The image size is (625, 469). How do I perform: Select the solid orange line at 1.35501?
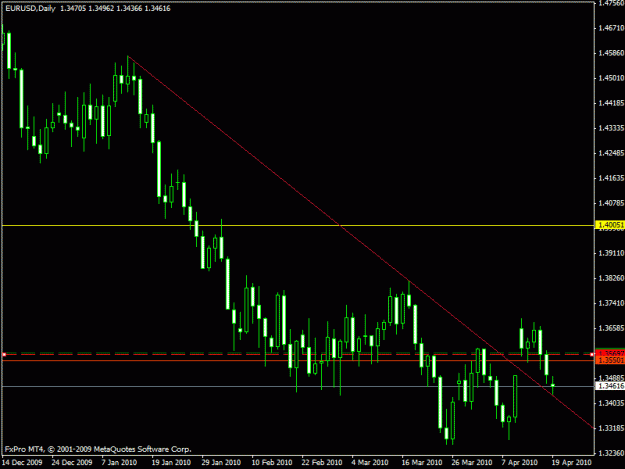pos(298,361)
